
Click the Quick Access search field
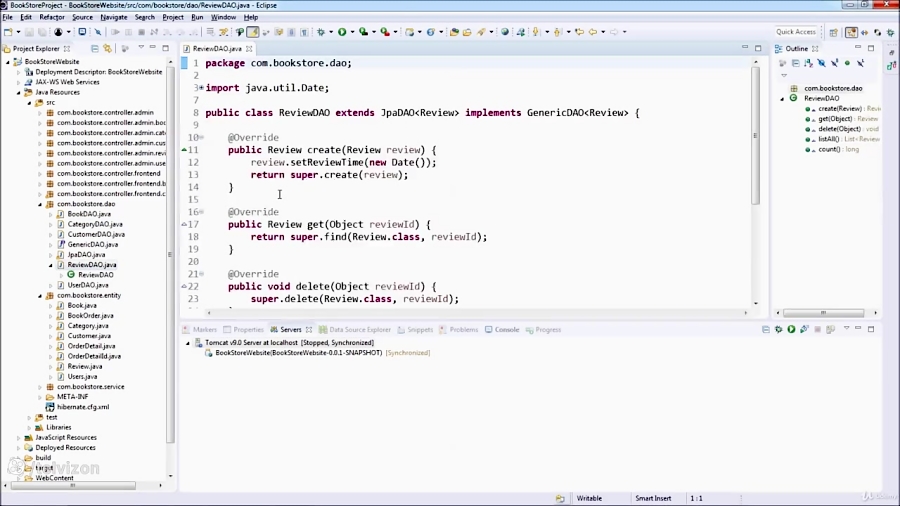tap(796, 32)
